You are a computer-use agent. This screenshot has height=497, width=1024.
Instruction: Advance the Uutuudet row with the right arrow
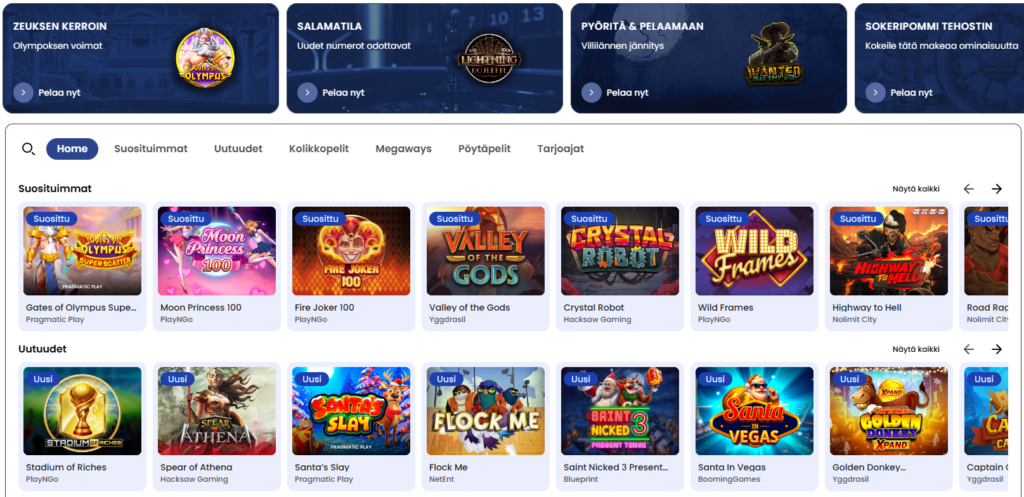tap(997, 349)
